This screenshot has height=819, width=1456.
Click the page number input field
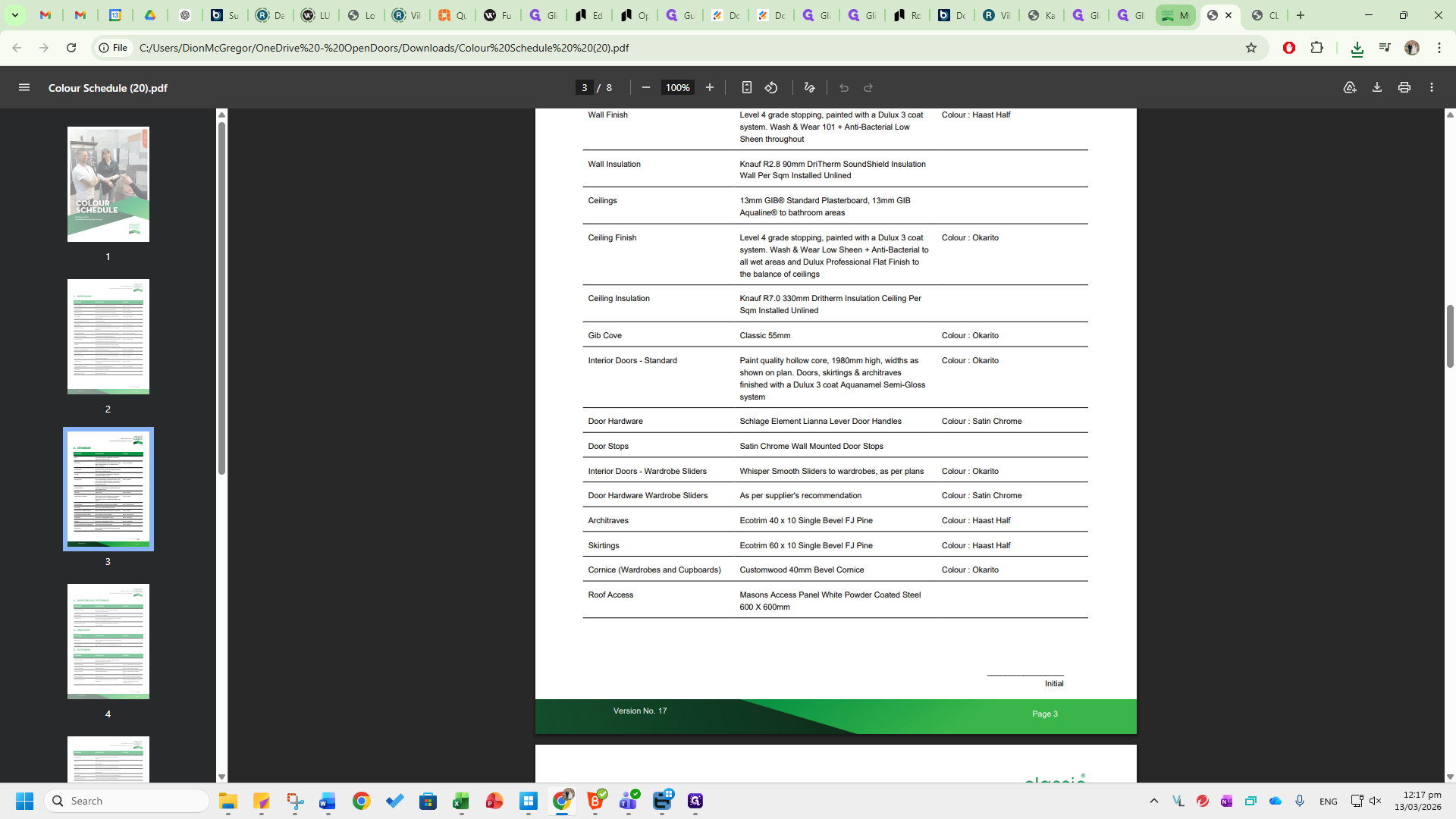584,88
